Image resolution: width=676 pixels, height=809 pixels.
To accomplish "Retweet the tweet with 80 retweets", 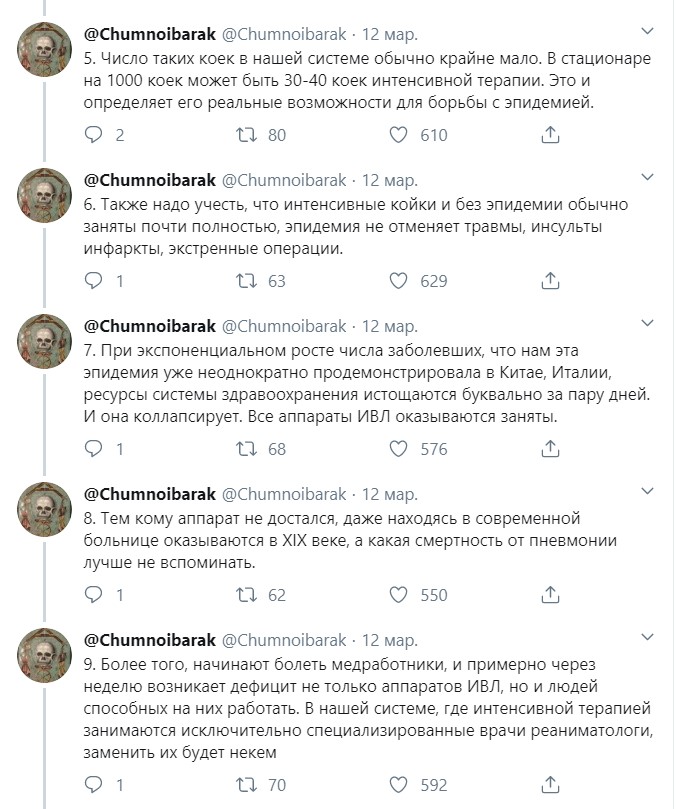I will point(246,135).
